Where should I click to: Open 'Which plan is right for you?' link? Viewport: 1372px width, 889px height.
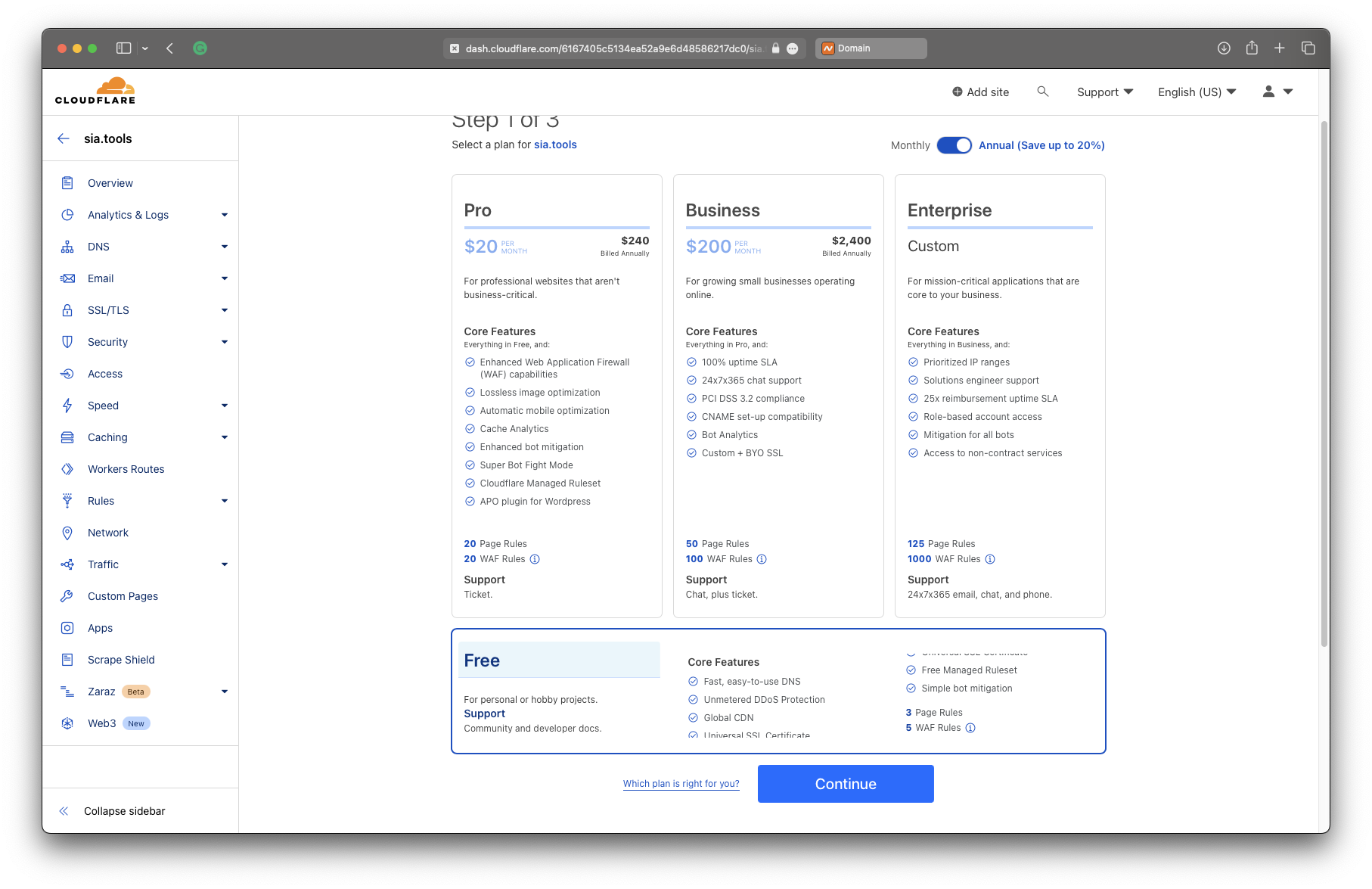point(681,784)
